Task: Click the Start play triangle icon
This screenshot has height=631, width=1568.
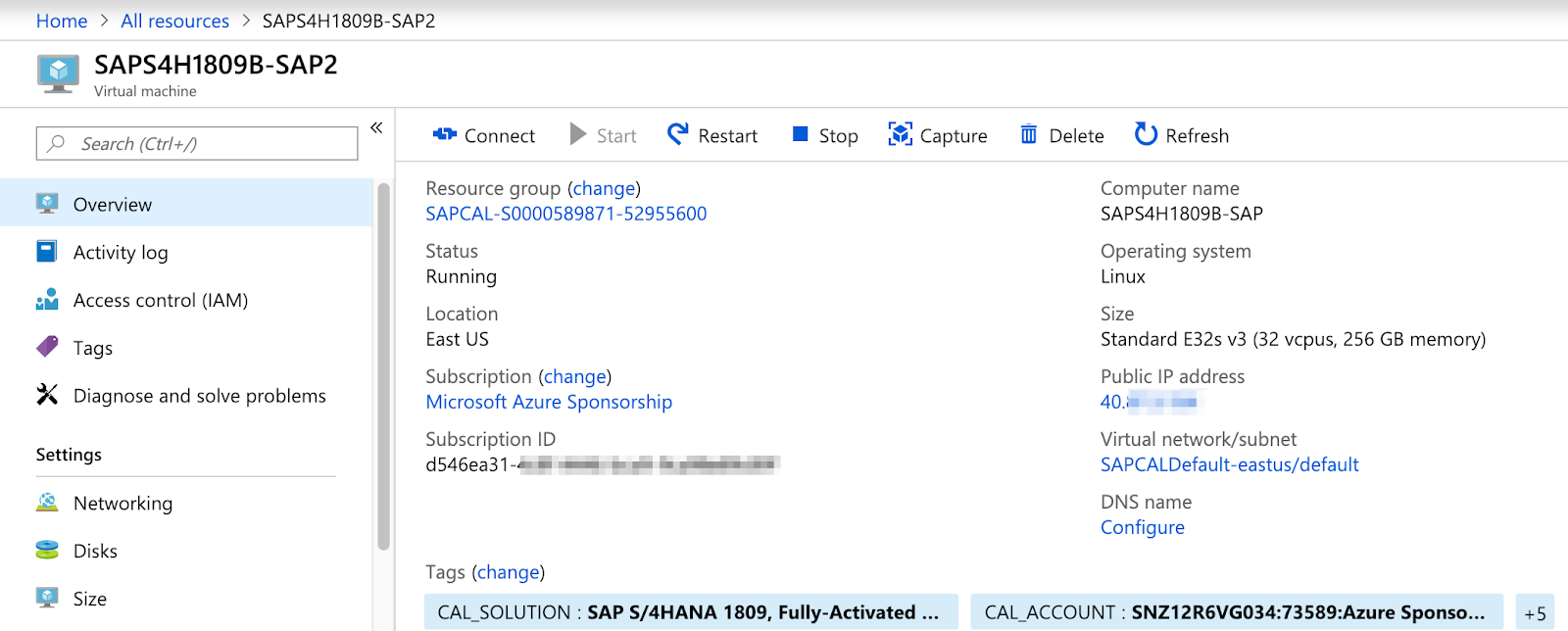Action: tap(578, 134)
